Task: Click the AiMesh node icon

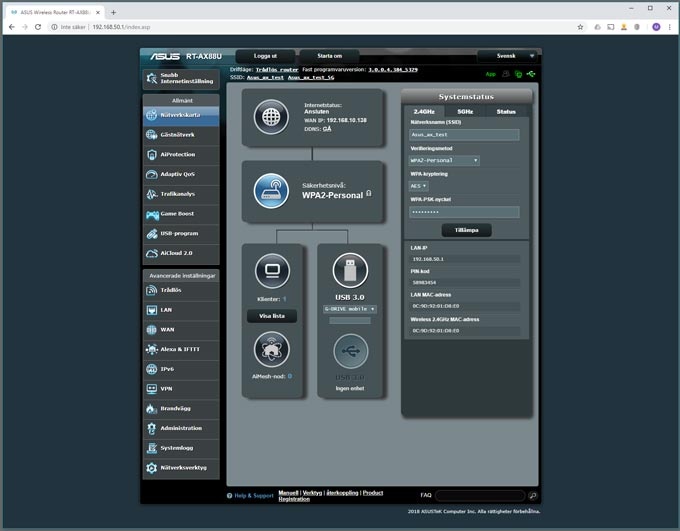Action: [271, 349]
